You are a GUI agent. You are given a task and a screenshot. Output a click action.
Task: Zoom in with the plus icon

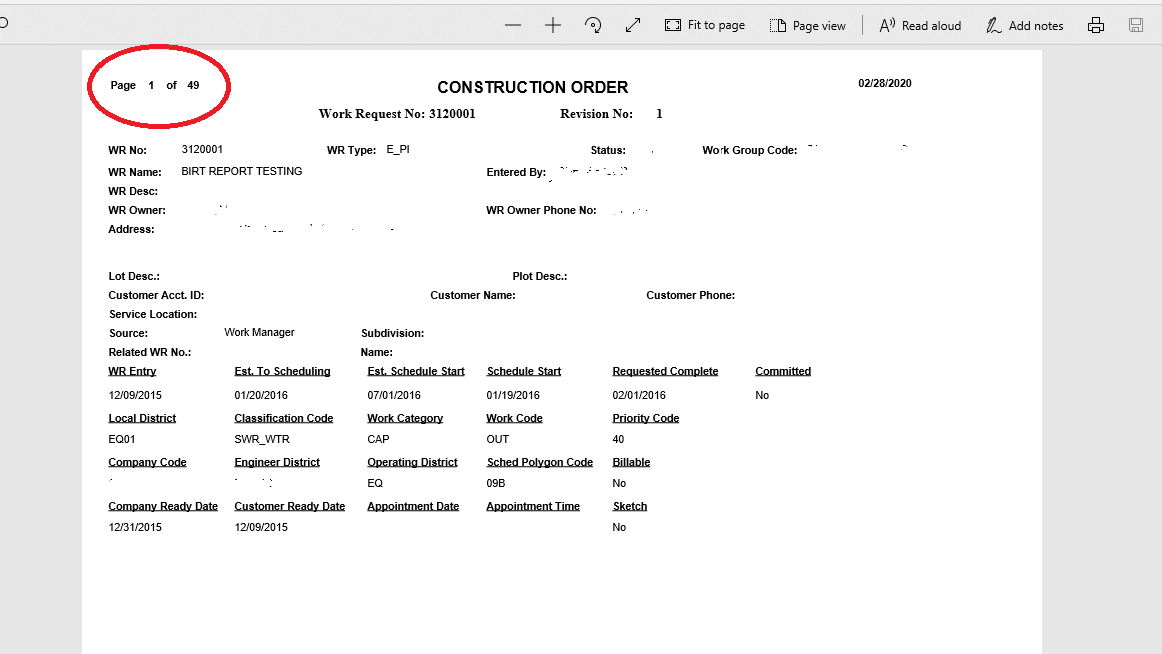click(x=553, y=25)
